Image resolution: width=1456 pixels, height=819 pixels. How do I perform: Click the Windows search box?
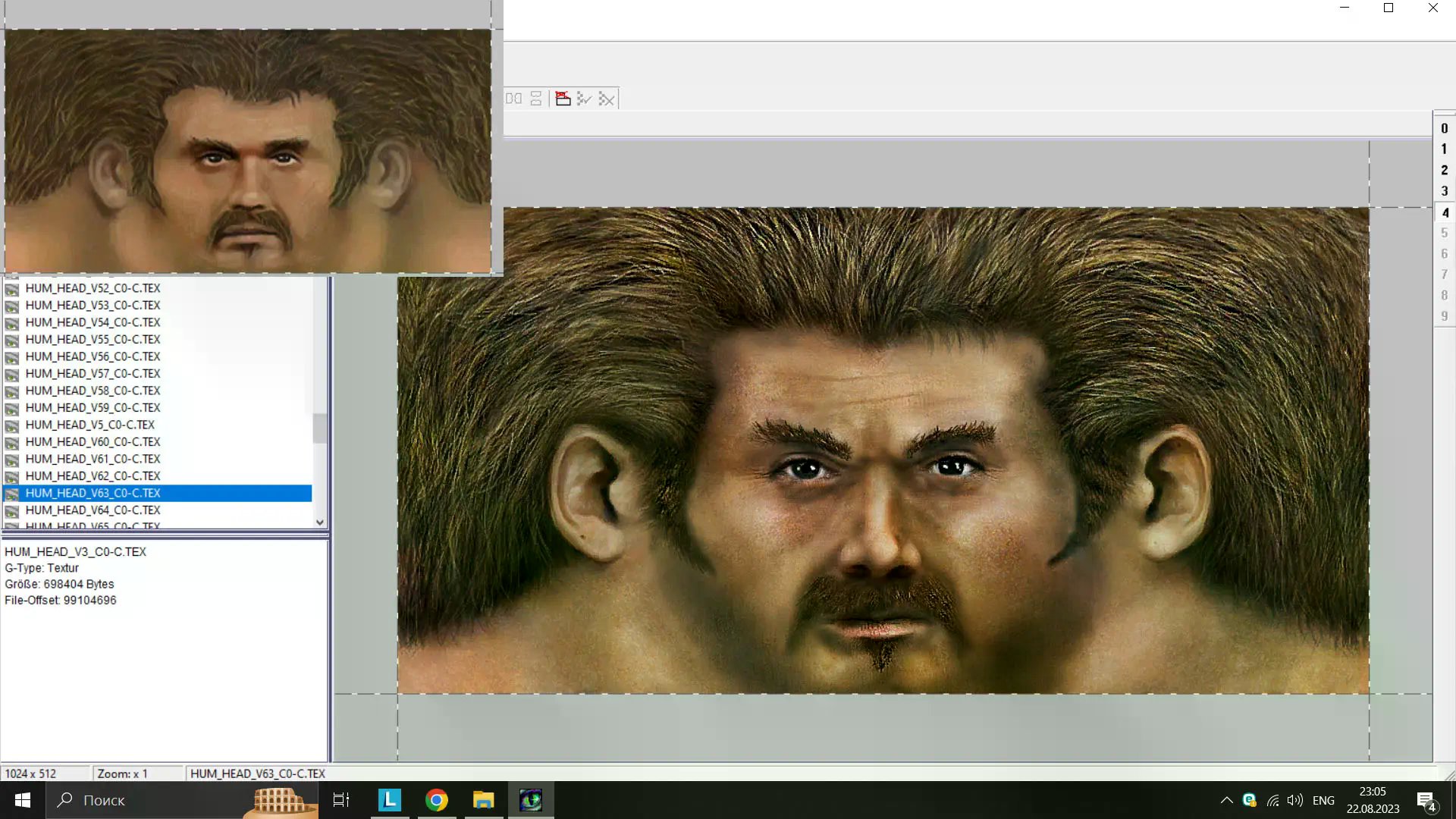[x=144, y=800]
